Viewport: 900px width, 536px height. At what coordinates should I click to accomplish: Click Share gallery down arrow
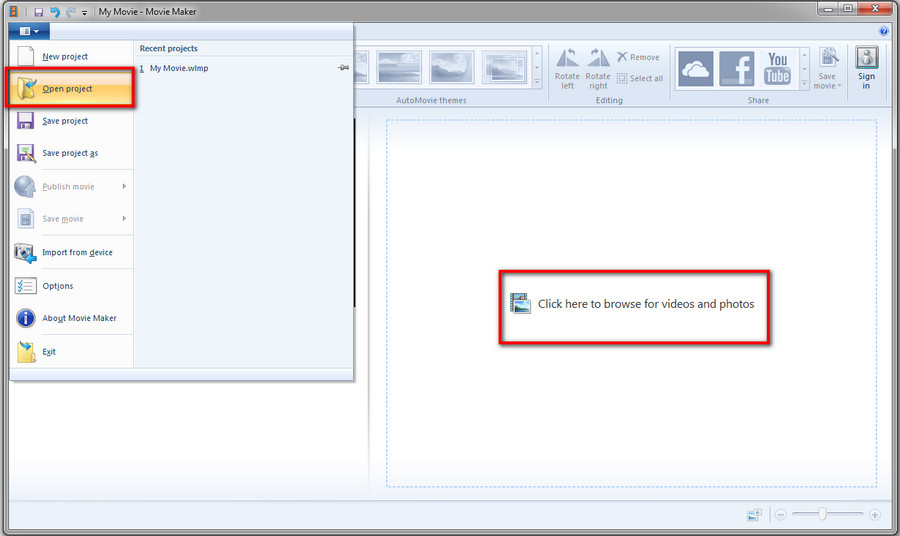[805, 68]
